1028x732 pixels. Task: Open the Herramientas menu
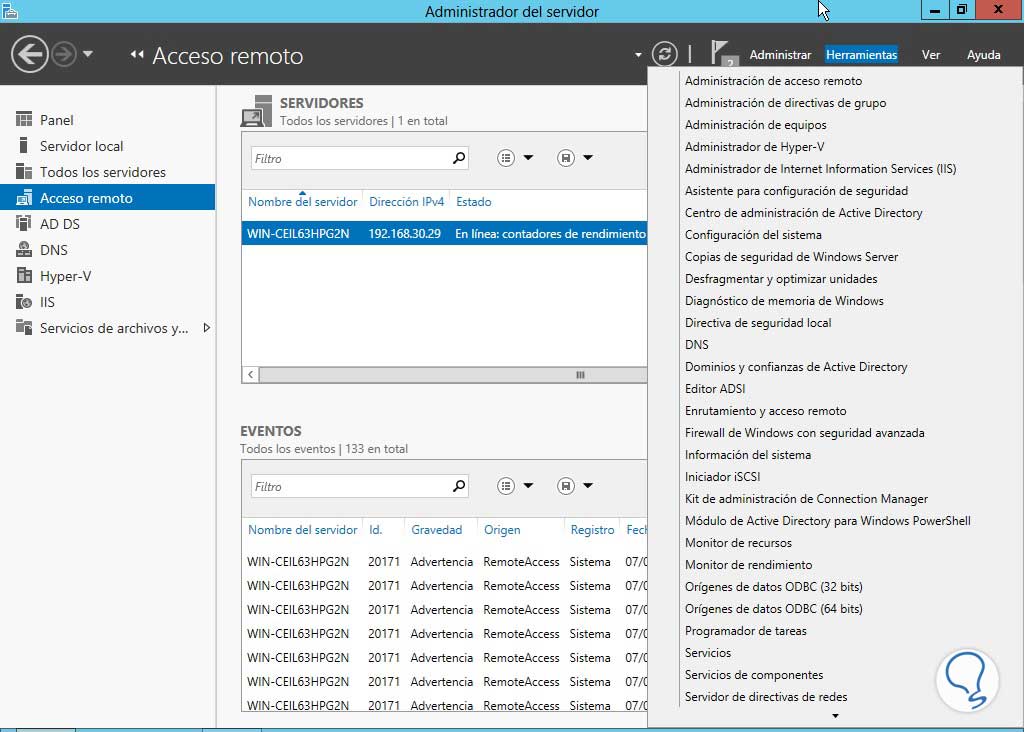[861, 55]
